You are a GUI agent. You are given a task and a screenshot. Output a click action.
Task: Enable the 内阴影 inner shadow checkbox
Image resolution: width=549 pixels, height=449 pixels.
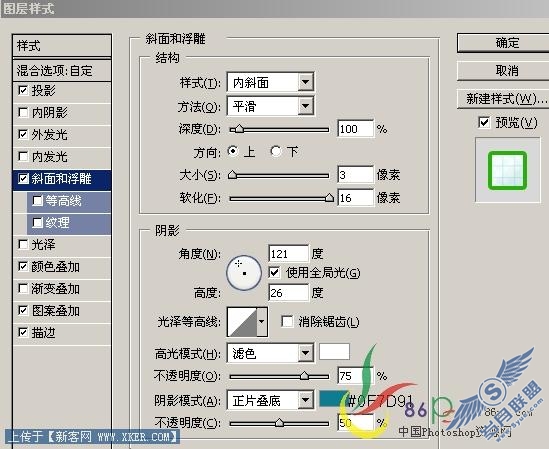(23, 112)
